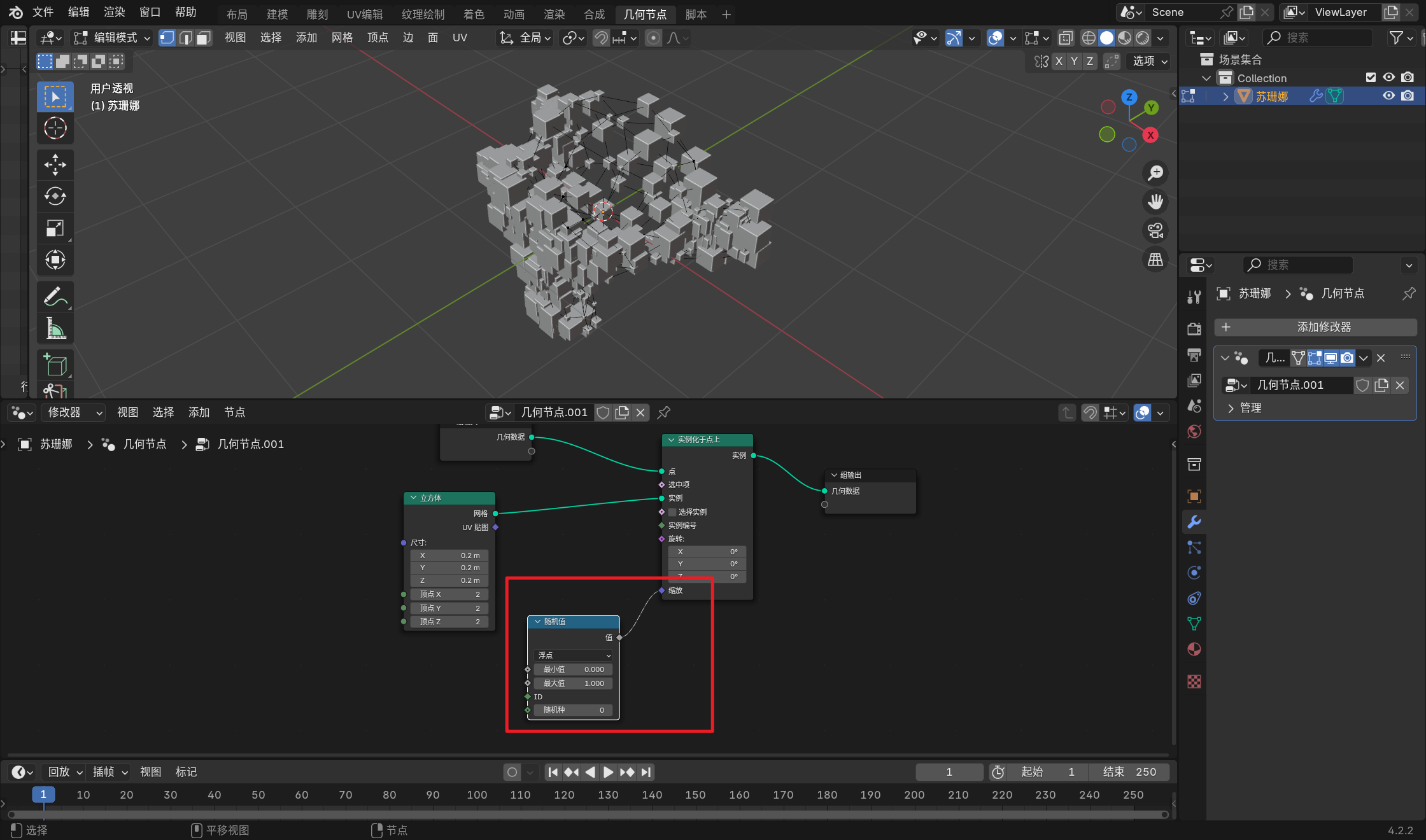Screen dimensions: 1426x840
Task: Enable vertex select mode
Action: pos(167,38)
